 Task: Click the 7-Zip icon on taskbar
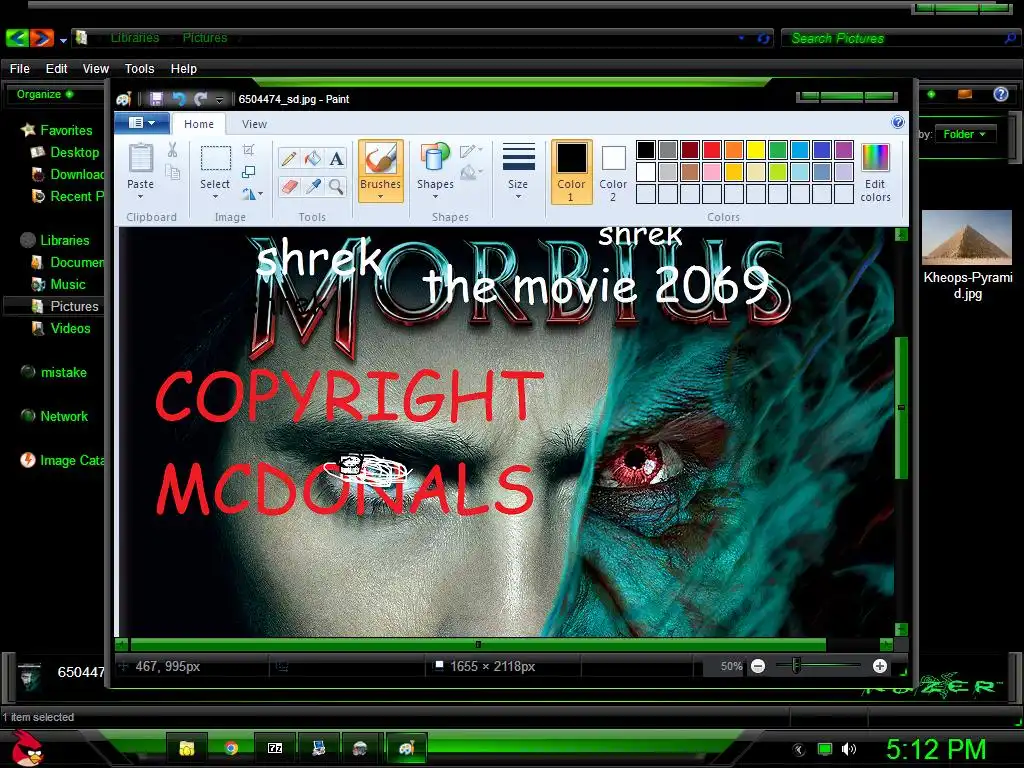click(x=275, y=748)
